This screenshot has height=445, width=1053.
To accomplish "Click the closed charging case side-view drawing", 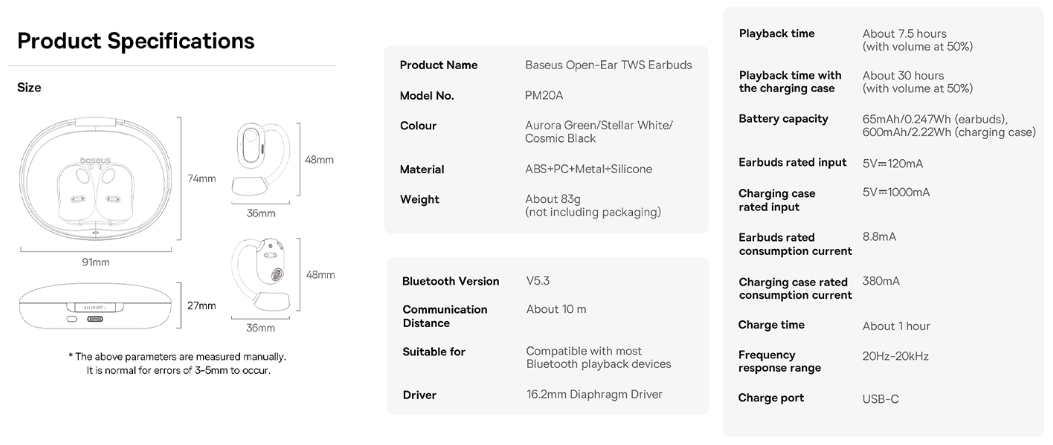I will [x=95, y=306].
